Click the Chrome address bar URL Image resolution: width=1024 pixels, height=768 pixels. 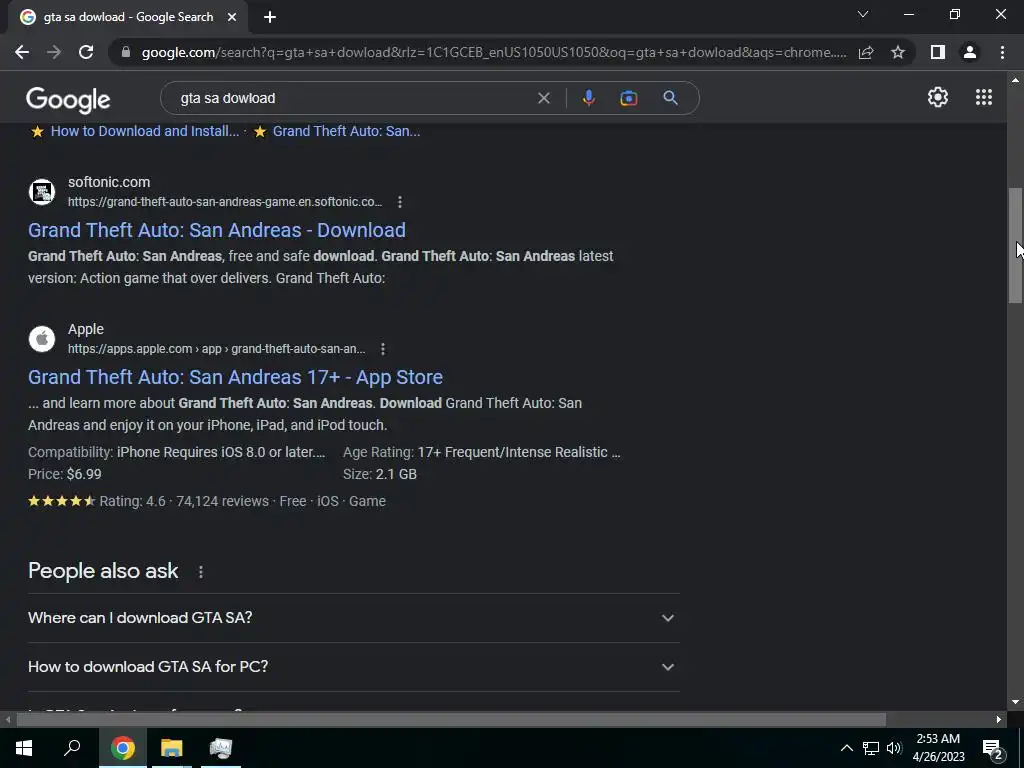click(494, 52)
